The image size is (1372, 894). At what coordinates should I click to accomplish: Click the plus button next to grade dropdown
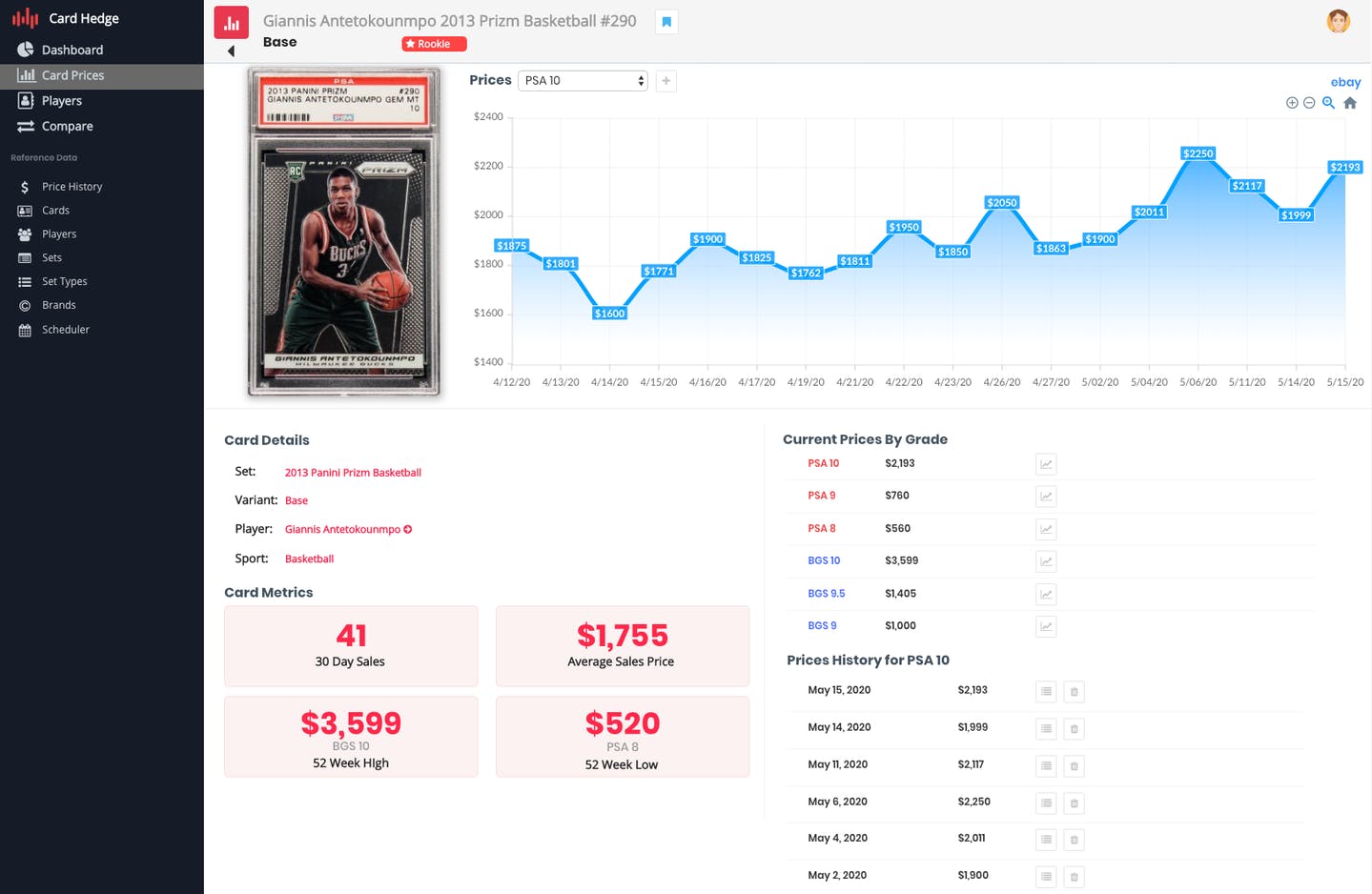pyautogui.click(x=666, y=81)
